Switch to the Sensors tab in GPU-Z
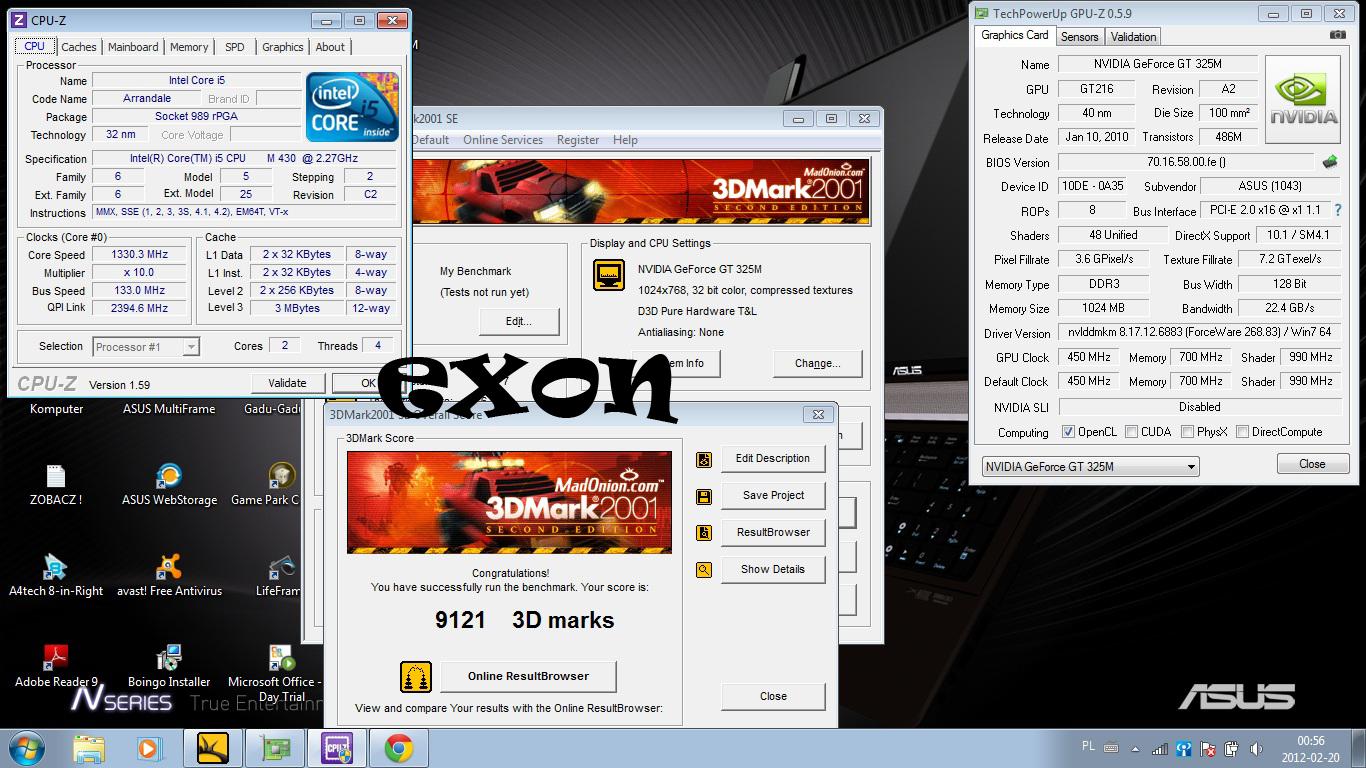This screenshot has height=768, width=1366. click(1079, 37)
